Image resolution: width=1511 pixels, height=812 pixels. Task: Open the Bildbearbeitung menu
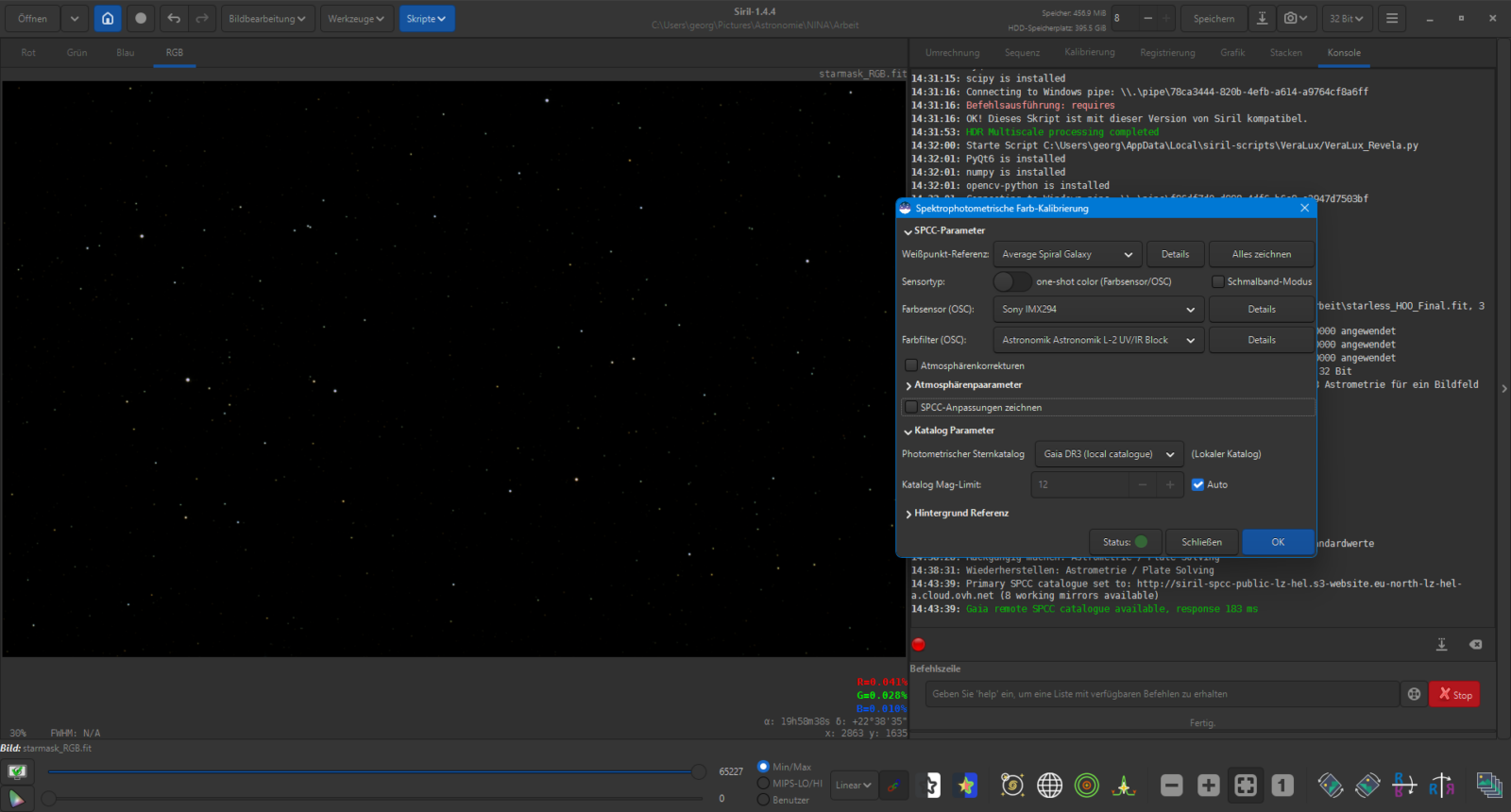[267, 18]
